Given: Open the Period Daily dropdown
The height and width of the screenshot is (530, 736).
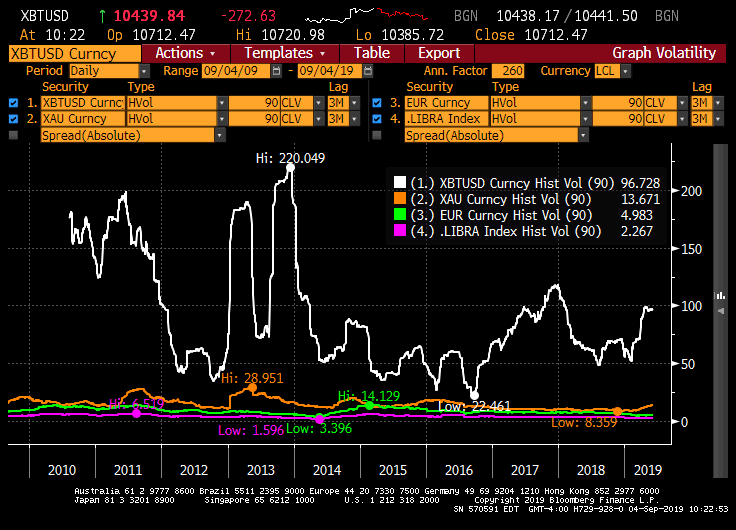Looking at the screenshot, I should [145, 71].
